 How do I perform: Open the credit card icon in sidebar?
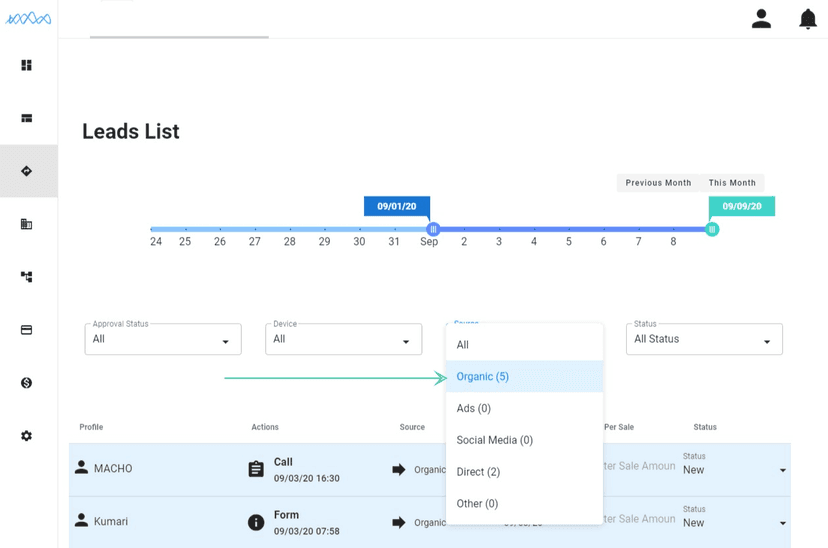point(27,330)
